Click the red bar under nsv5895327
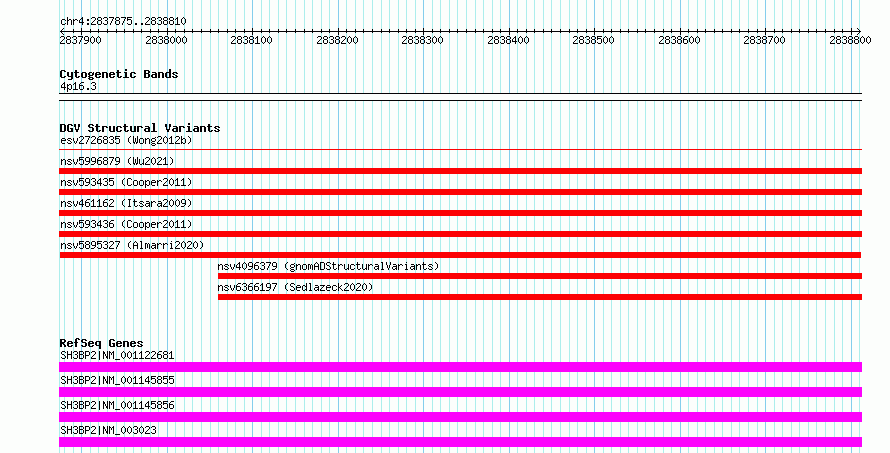This screenshot has width=890, height=453. pyautogui.click(x=460, y=255)
